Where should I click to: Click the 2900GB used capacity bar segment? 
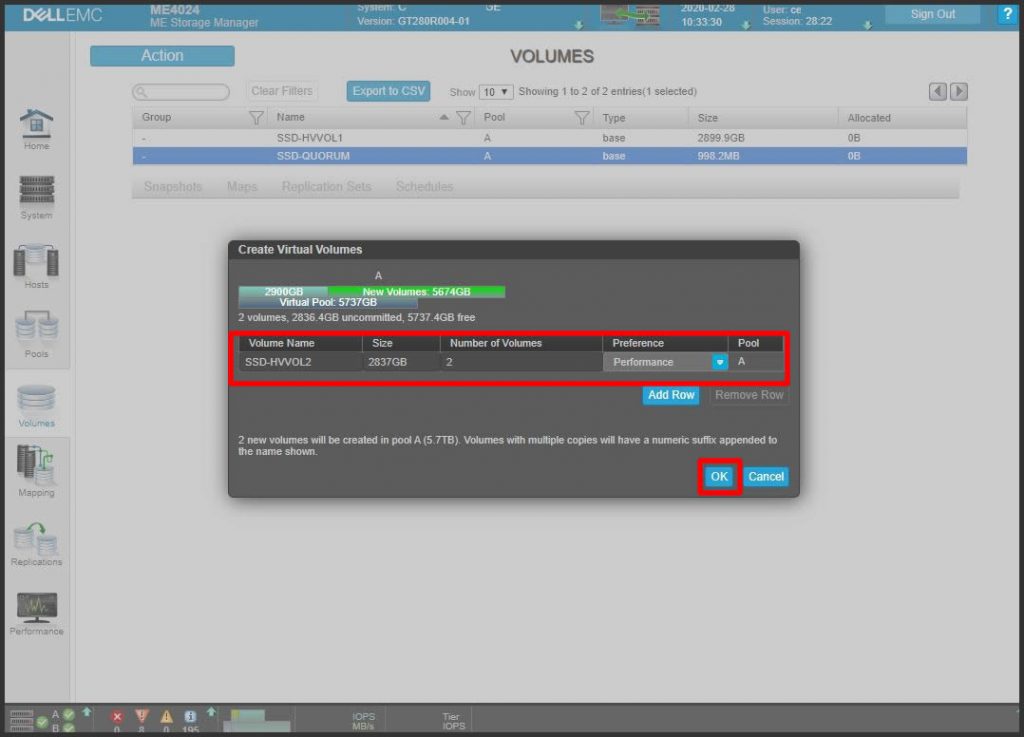[x=283, y=292]
